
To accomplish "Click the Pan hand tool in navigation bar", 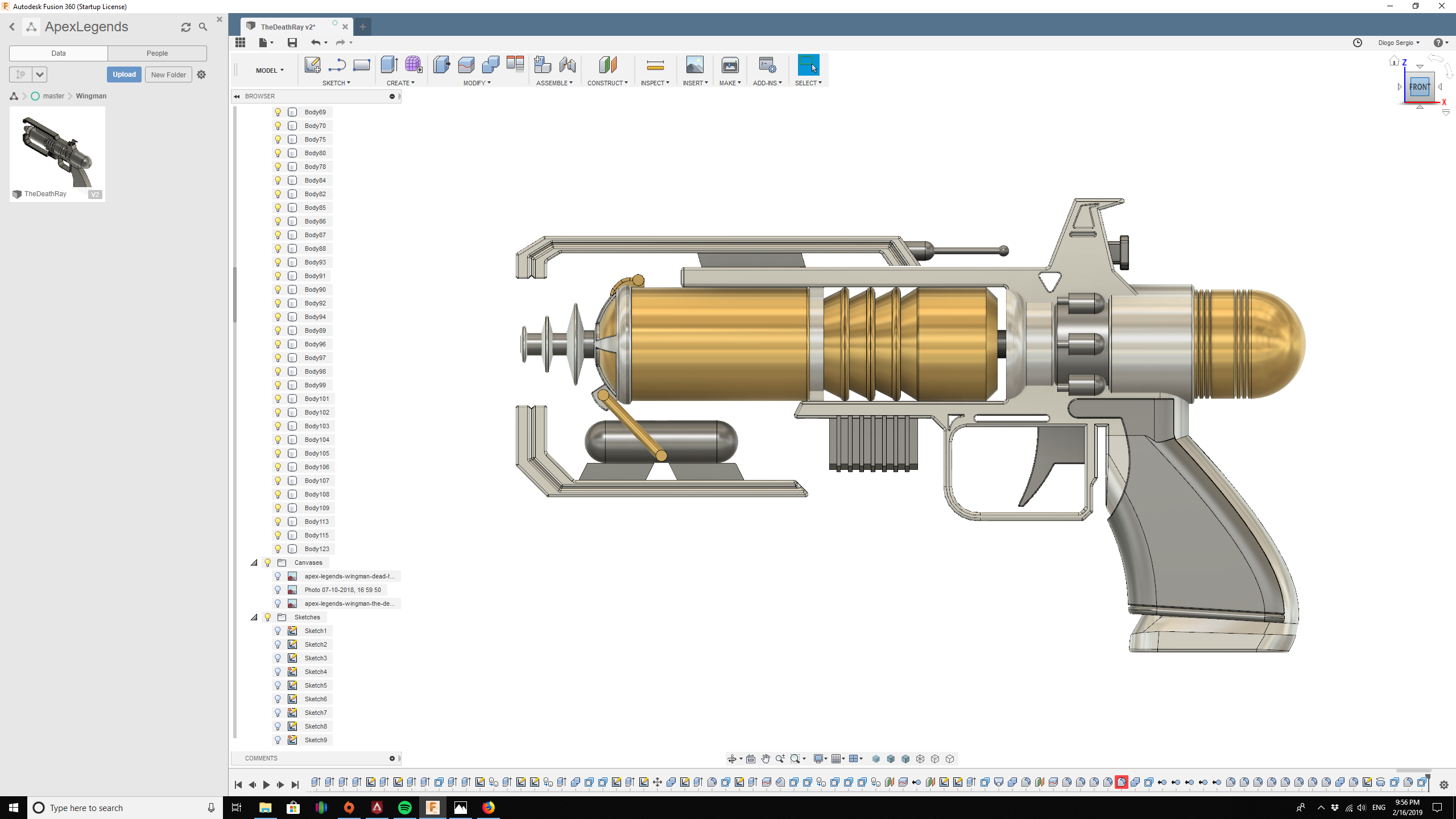I will (766, 759).
